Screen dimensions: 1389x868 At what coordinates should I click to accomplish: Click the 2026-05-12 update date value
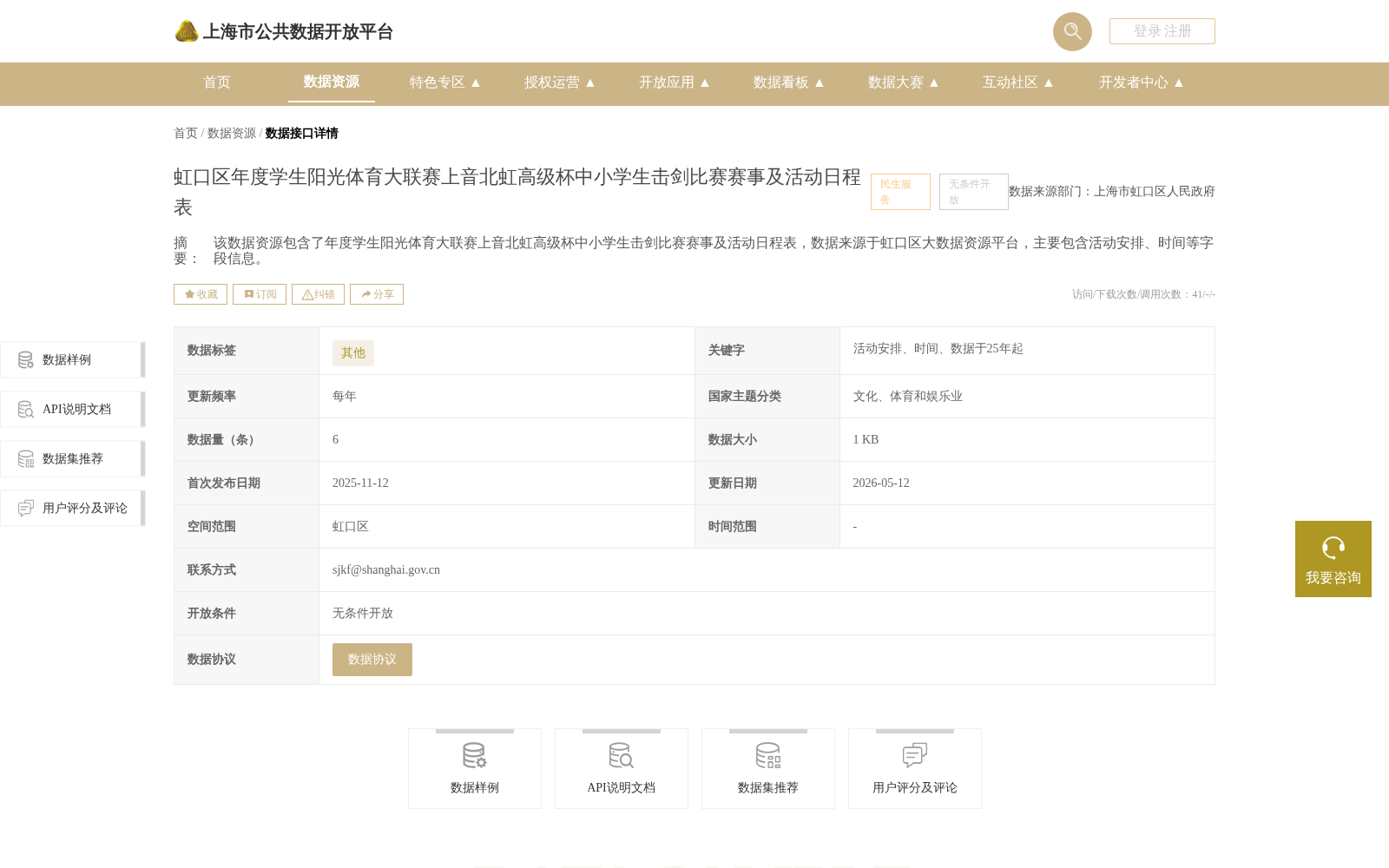click(x=881, y=483)
